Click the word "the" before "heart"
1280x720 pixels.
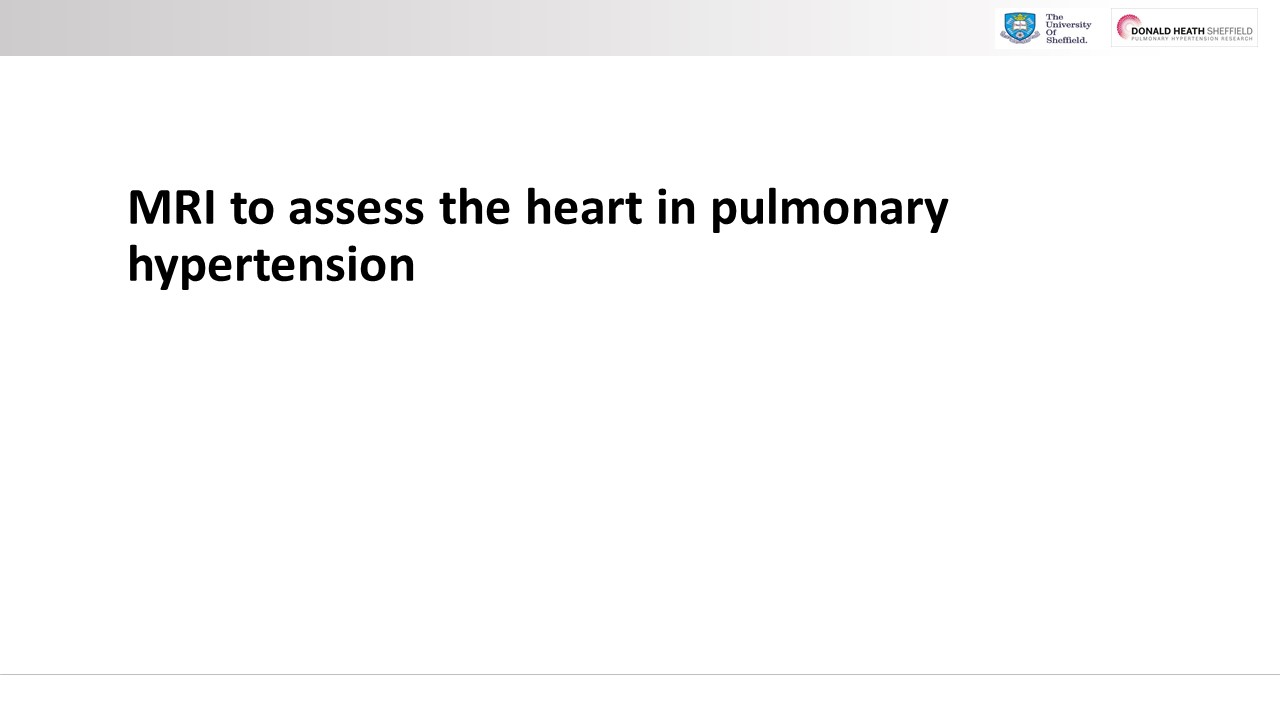473,208
